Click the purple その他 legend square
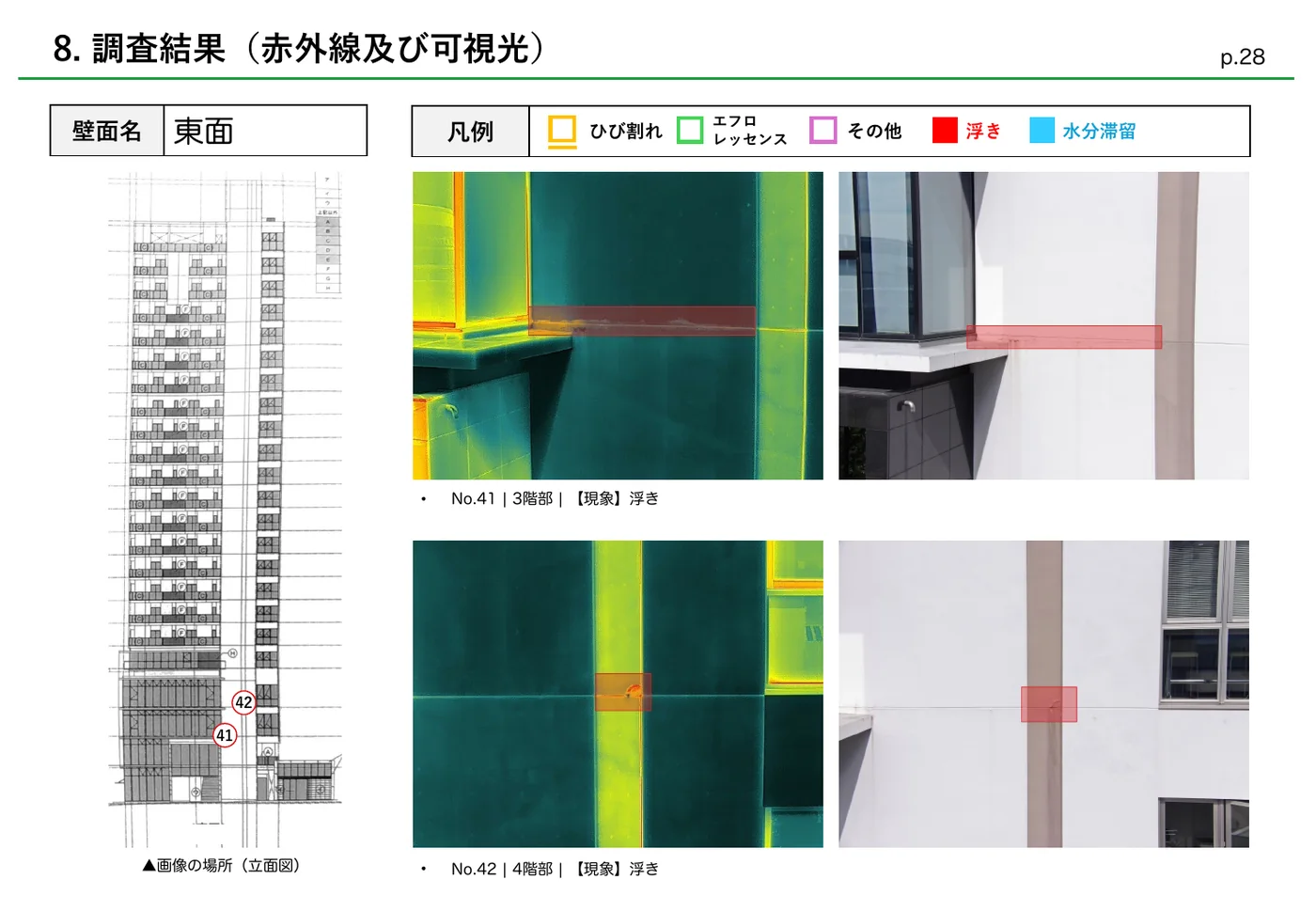The width and height of the screenshot is (1316, 911). pos(823,130)
